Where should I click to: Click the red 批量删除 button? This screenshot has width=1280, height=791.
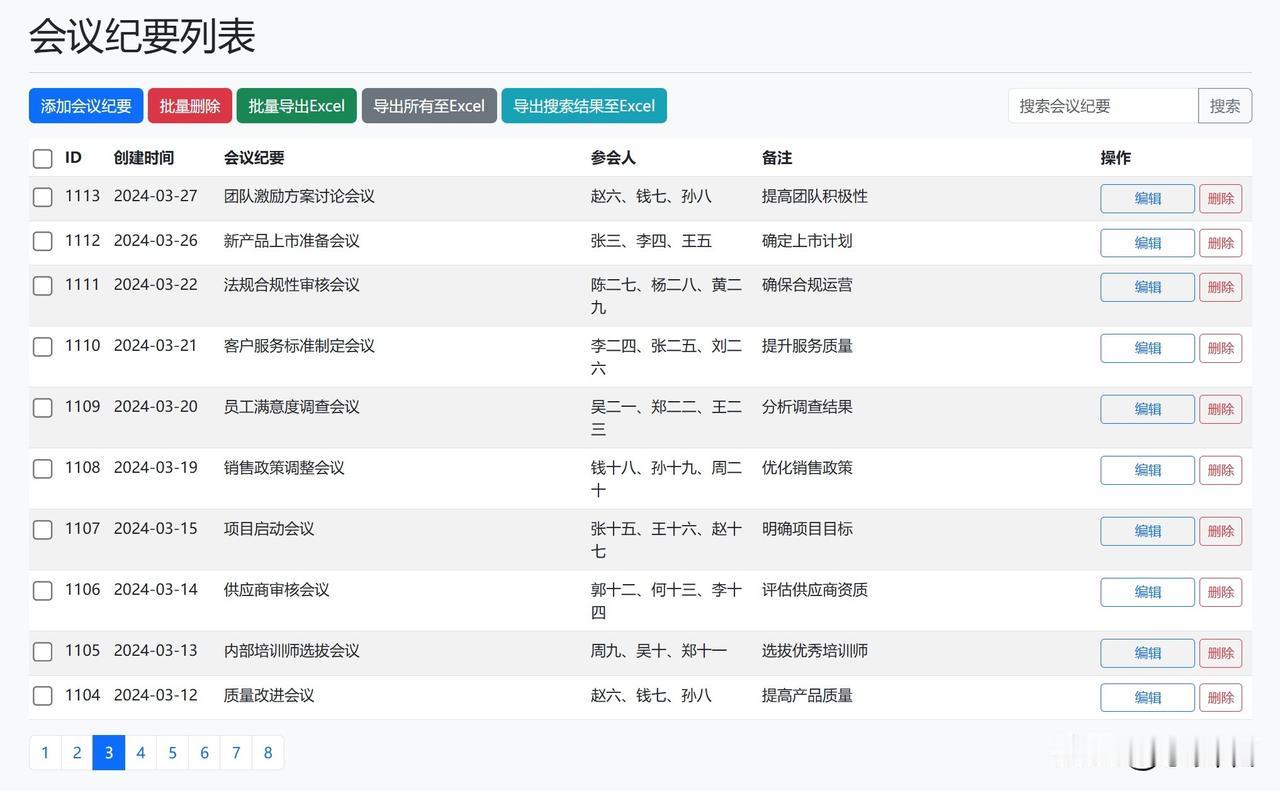[x=190, y=106]
